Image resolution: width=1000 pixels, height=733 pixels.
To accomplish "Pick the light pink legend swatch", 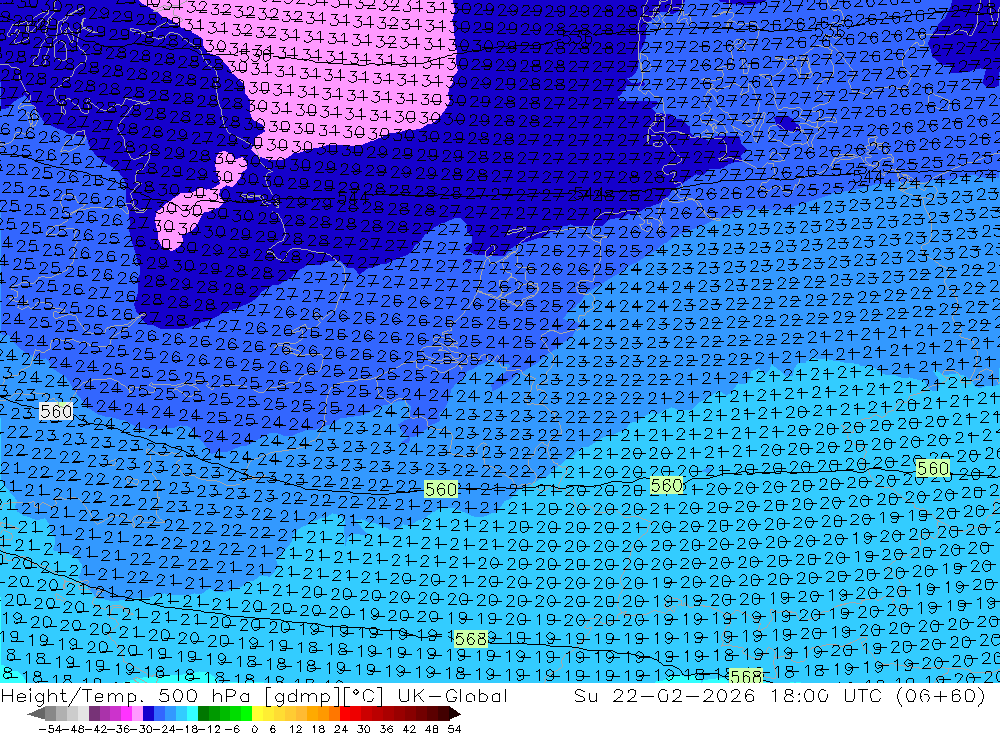I will [x=137, y=713].
